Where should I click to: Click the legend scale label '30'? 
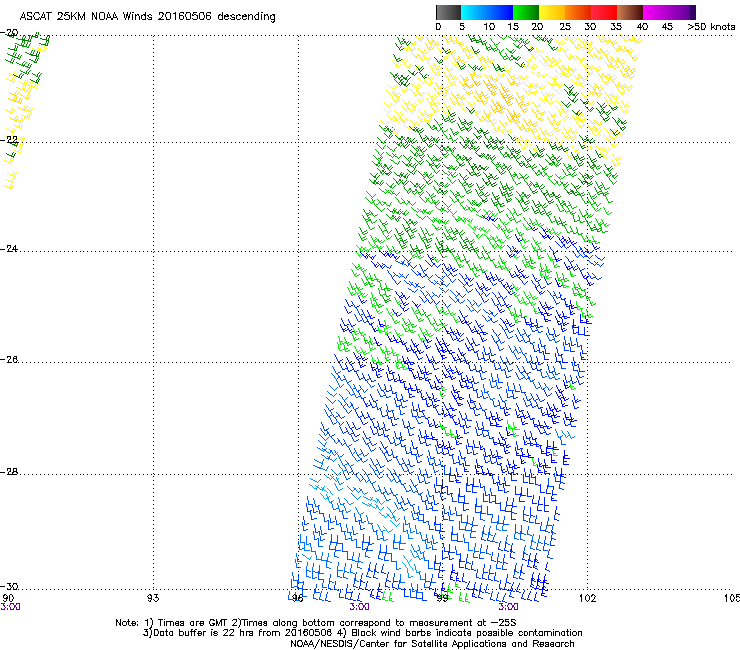coord(590,27)
